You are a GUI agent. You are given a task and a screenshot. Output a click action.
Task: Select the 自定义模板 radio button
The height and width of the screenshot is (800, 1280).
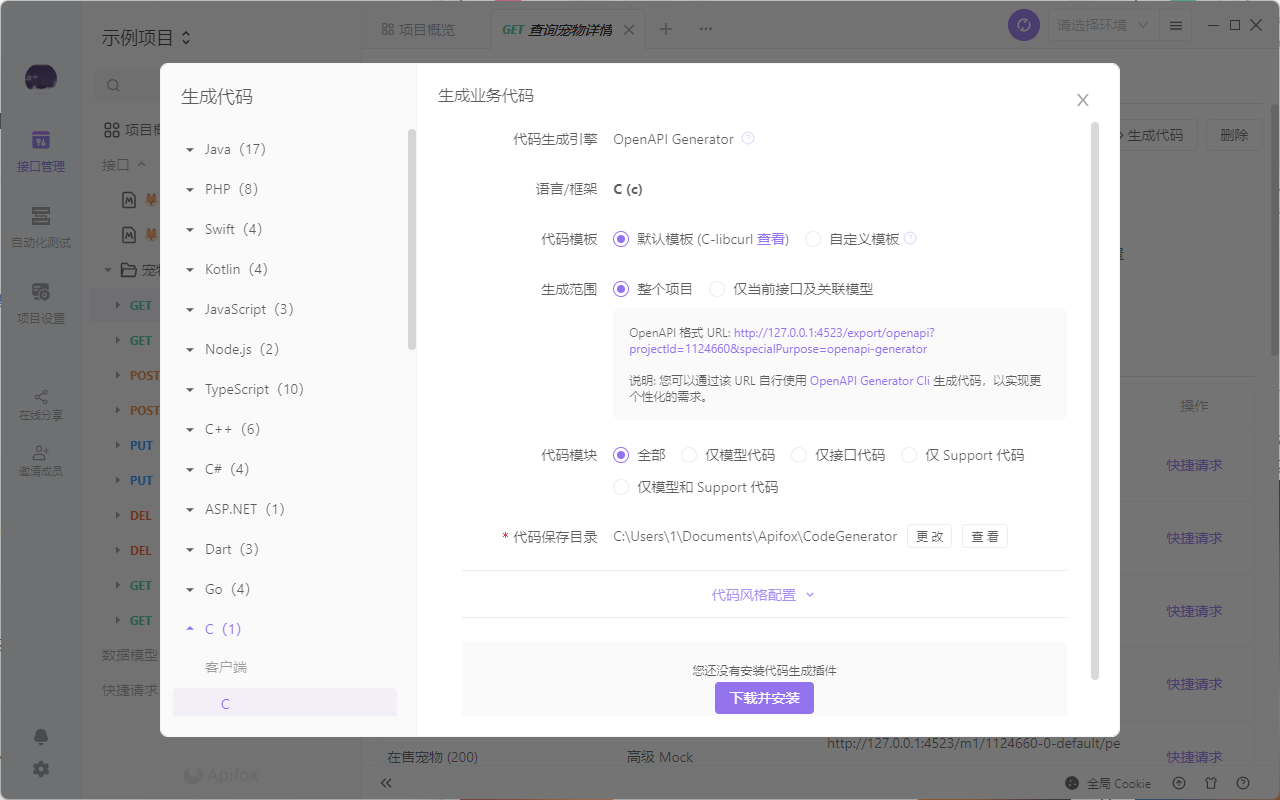pos(812,238)
